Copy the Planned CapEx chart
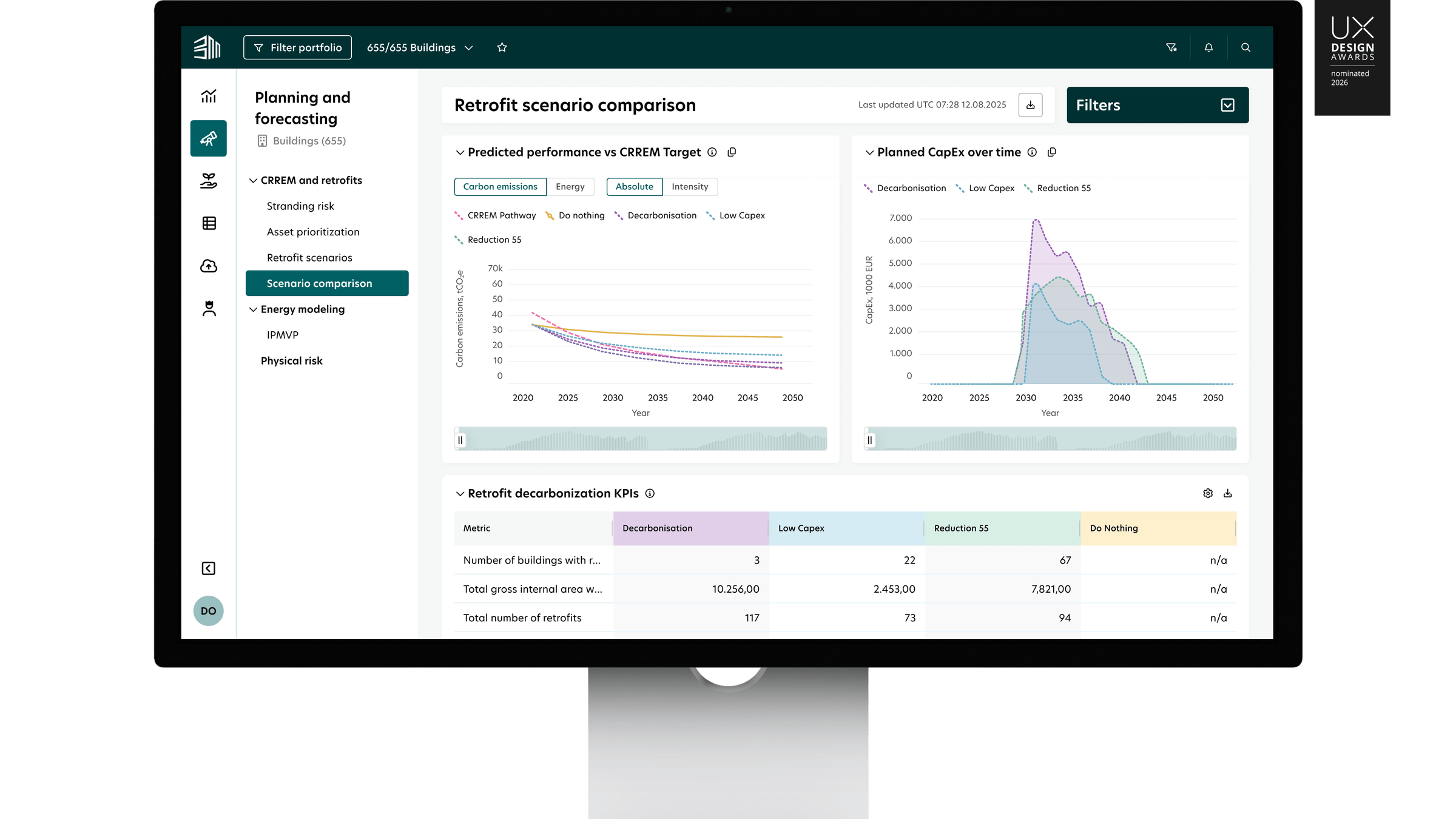The width and height of the screenshot is (1456, 819). coord(1052,152)
